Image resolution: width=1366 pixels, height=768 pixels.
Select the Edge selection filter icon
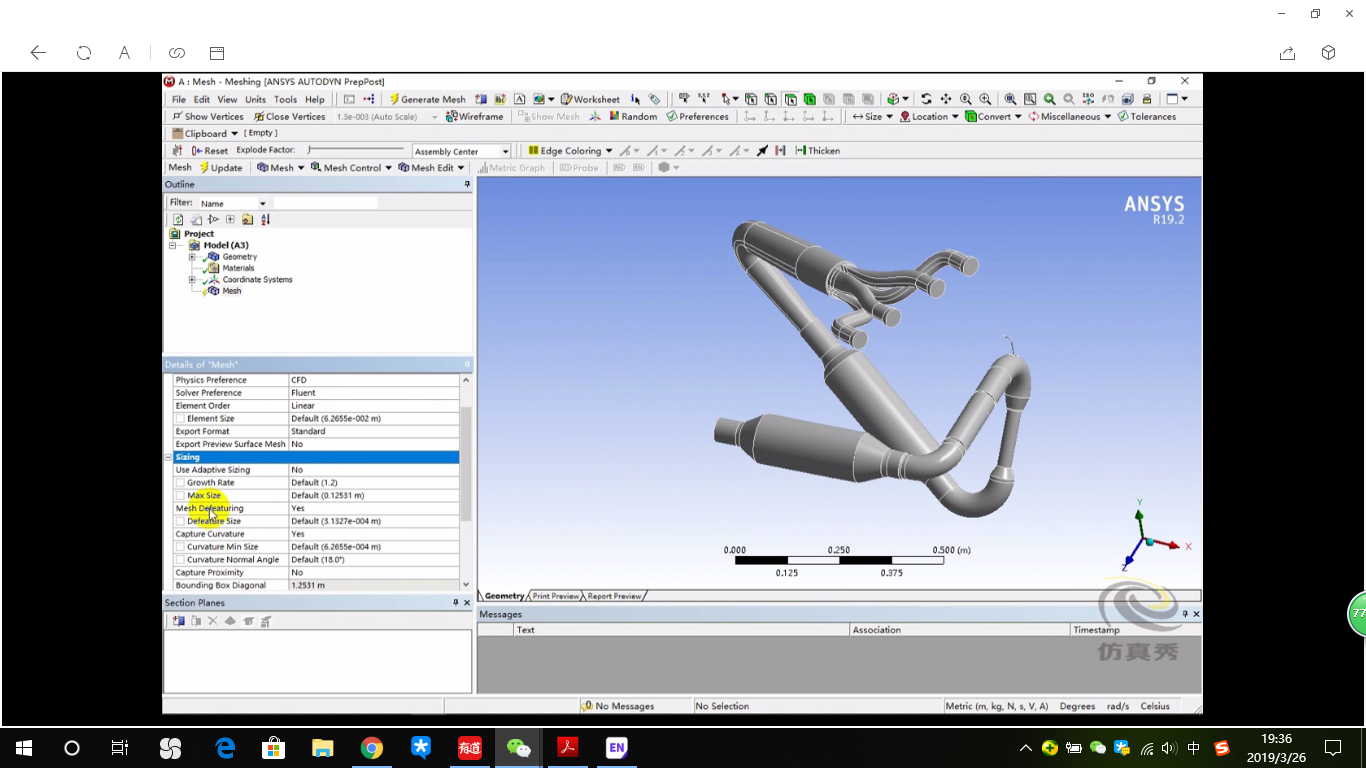(771, 99)
